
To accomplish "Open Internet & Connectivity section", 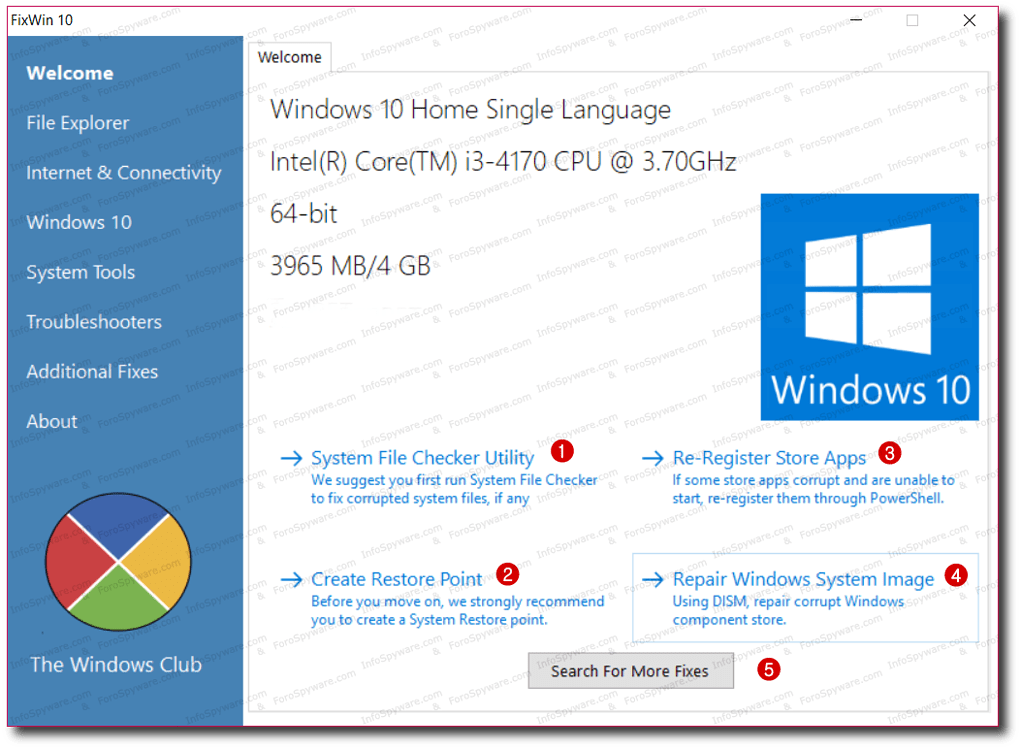I will tap(124, 173).
